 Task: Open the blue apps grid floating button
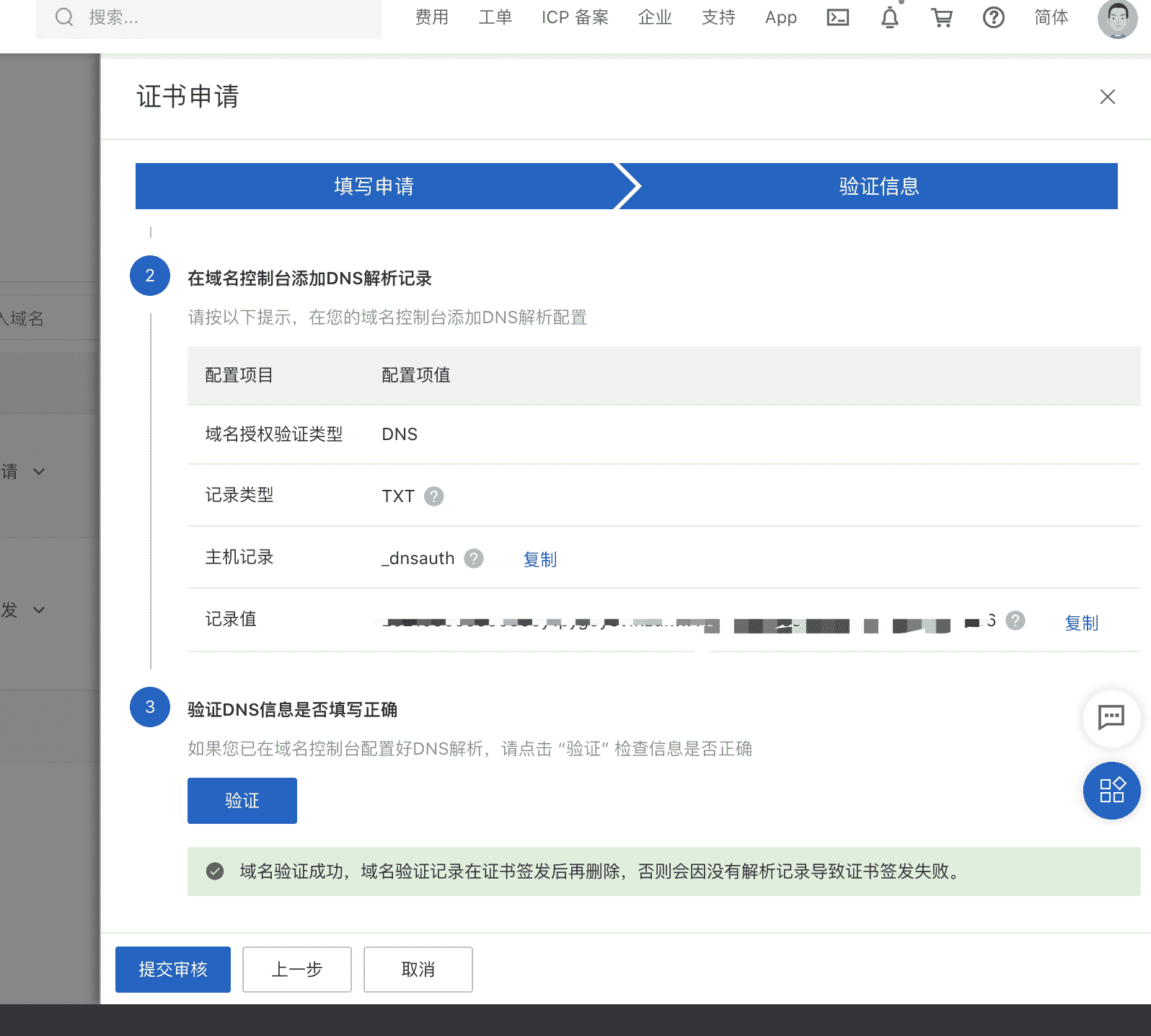pyautogui.click(x=1111, y=791)
